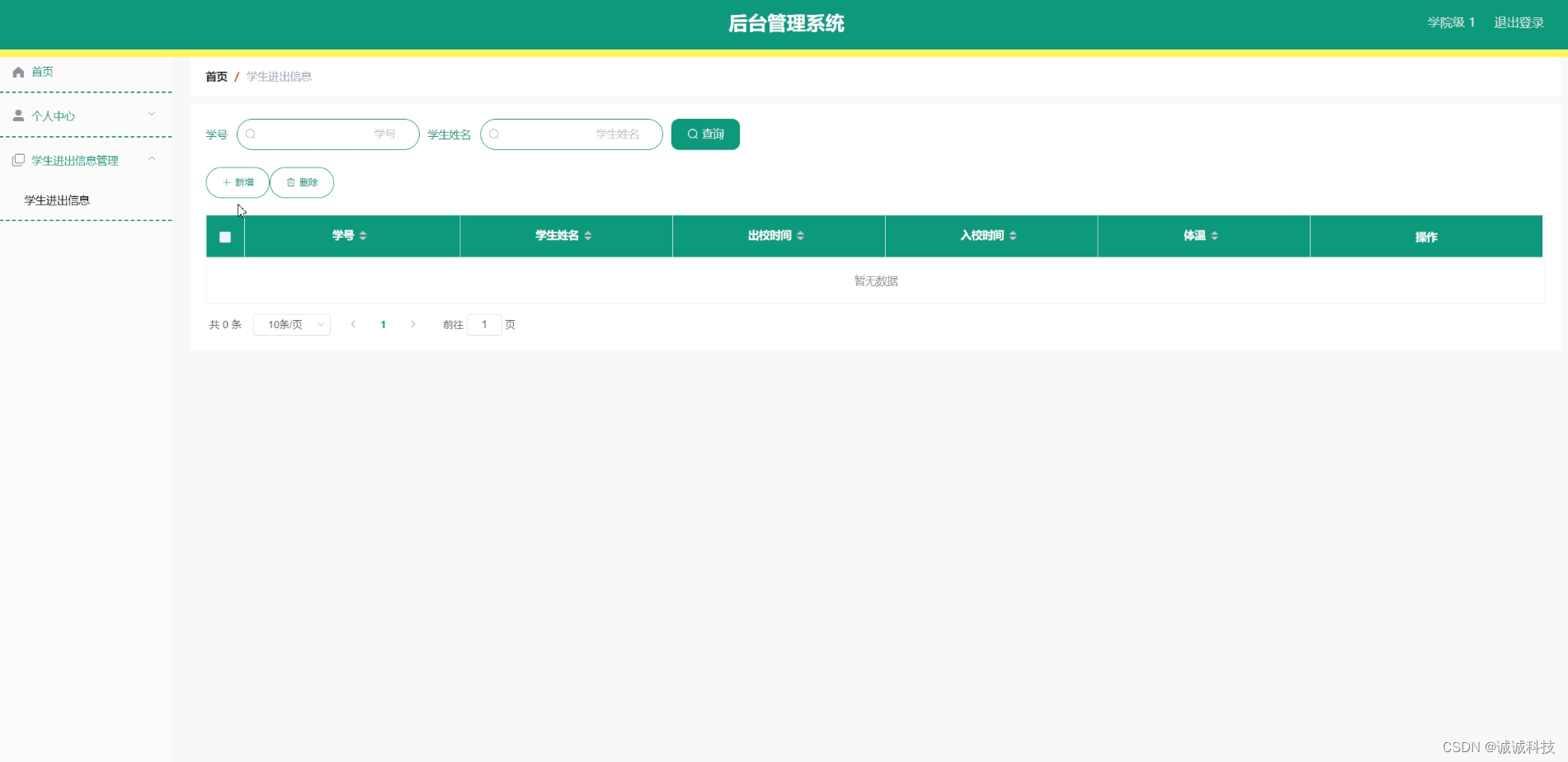Click the panel icon beside 学生进出信息管理
Image resolution: width=1568 pixels, height=762 pixels.
click(18, 159)
